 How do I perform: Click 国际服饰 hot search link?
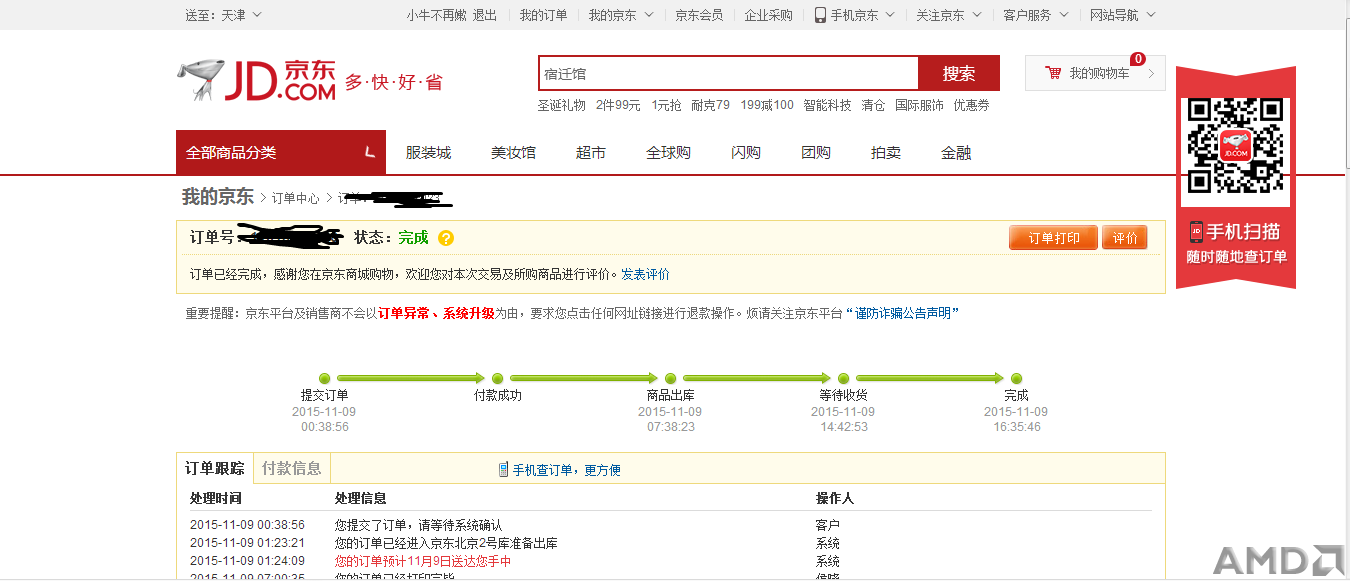(919, 105)
